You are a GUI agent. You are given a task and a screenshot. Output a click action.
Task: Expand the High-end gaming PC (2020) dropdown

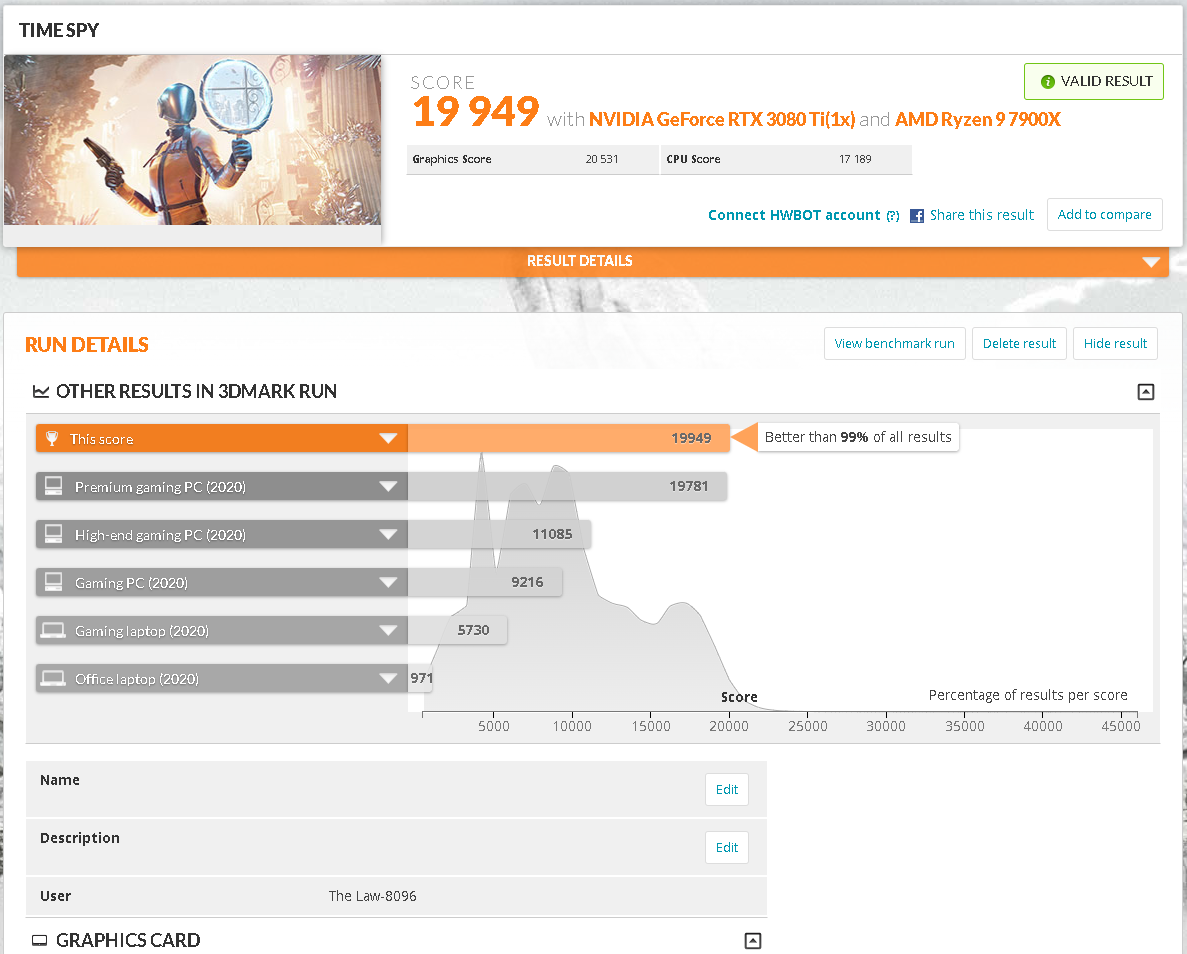[389, 534]
